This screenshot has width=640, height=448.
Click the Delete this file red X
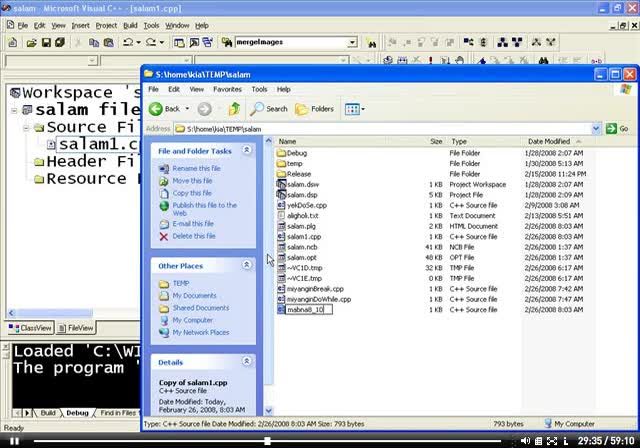(164, 236)
